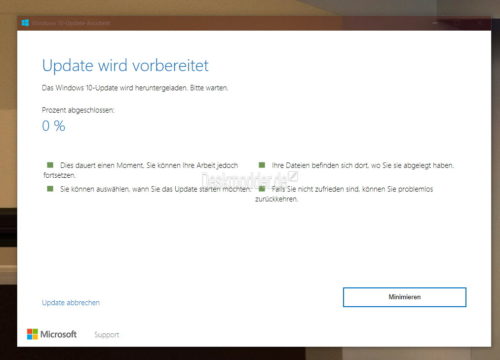Open the Support link
Image resolution: width=500 pixels, height=360 pixels.
tap(106, 334)
